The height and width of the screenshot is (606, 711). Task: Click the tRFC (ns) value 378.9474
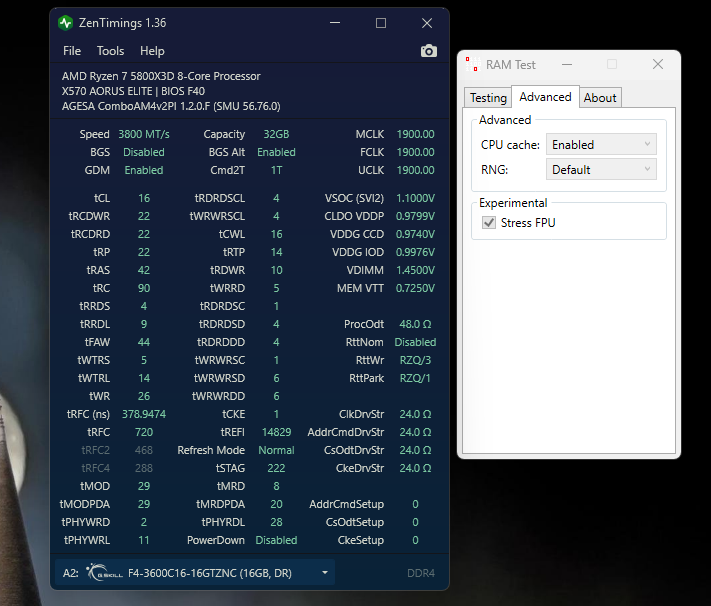click(144, 414)
